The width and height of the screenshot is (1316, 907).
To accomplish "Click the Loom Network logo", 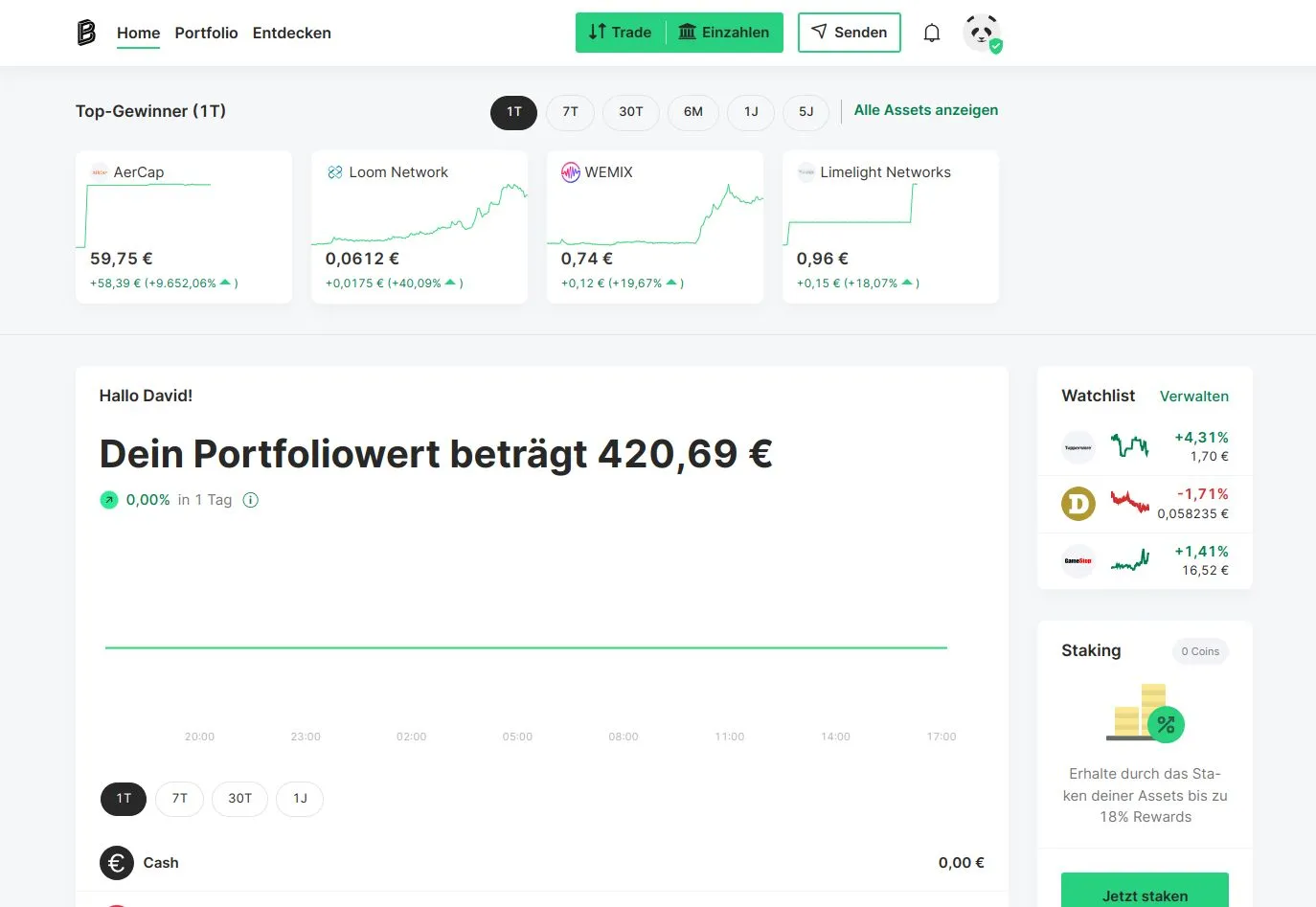I will pyautogui.click(x=335, y=172).
